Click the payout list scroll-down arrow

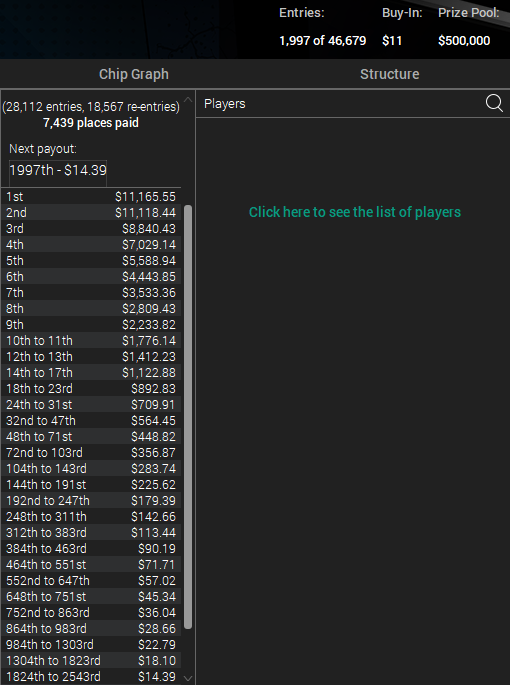188,678
